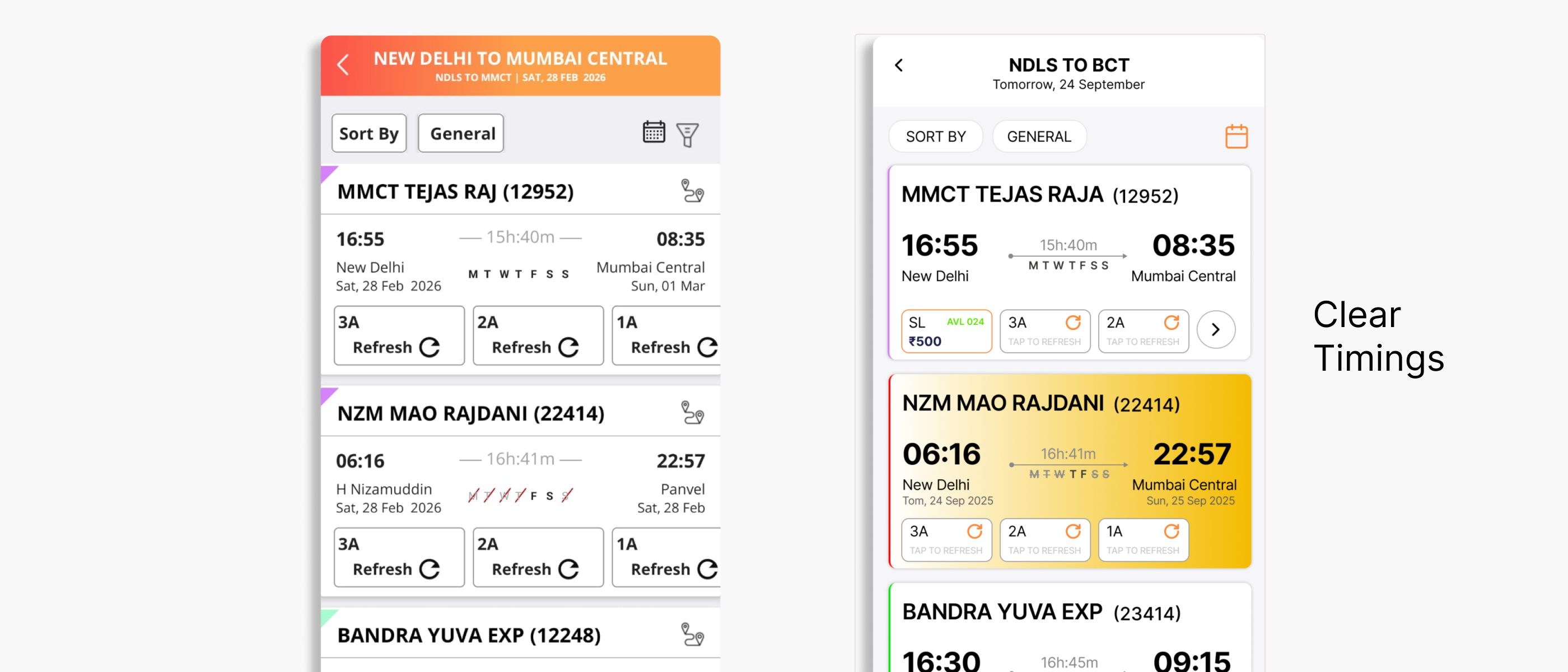Select the GENERAL pill in white design
Viewport: 1568px width, 672px height.
[1038, 136]
